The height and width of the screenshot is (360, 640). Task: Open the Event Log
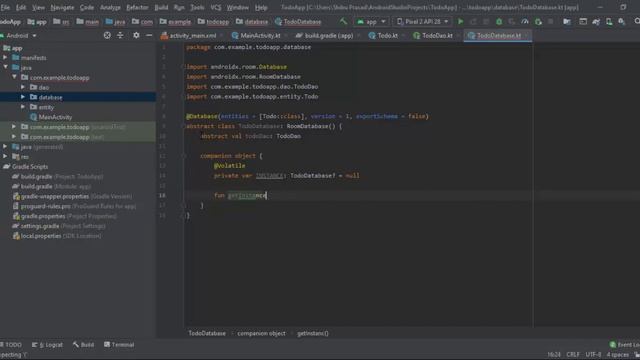point(624,344)
